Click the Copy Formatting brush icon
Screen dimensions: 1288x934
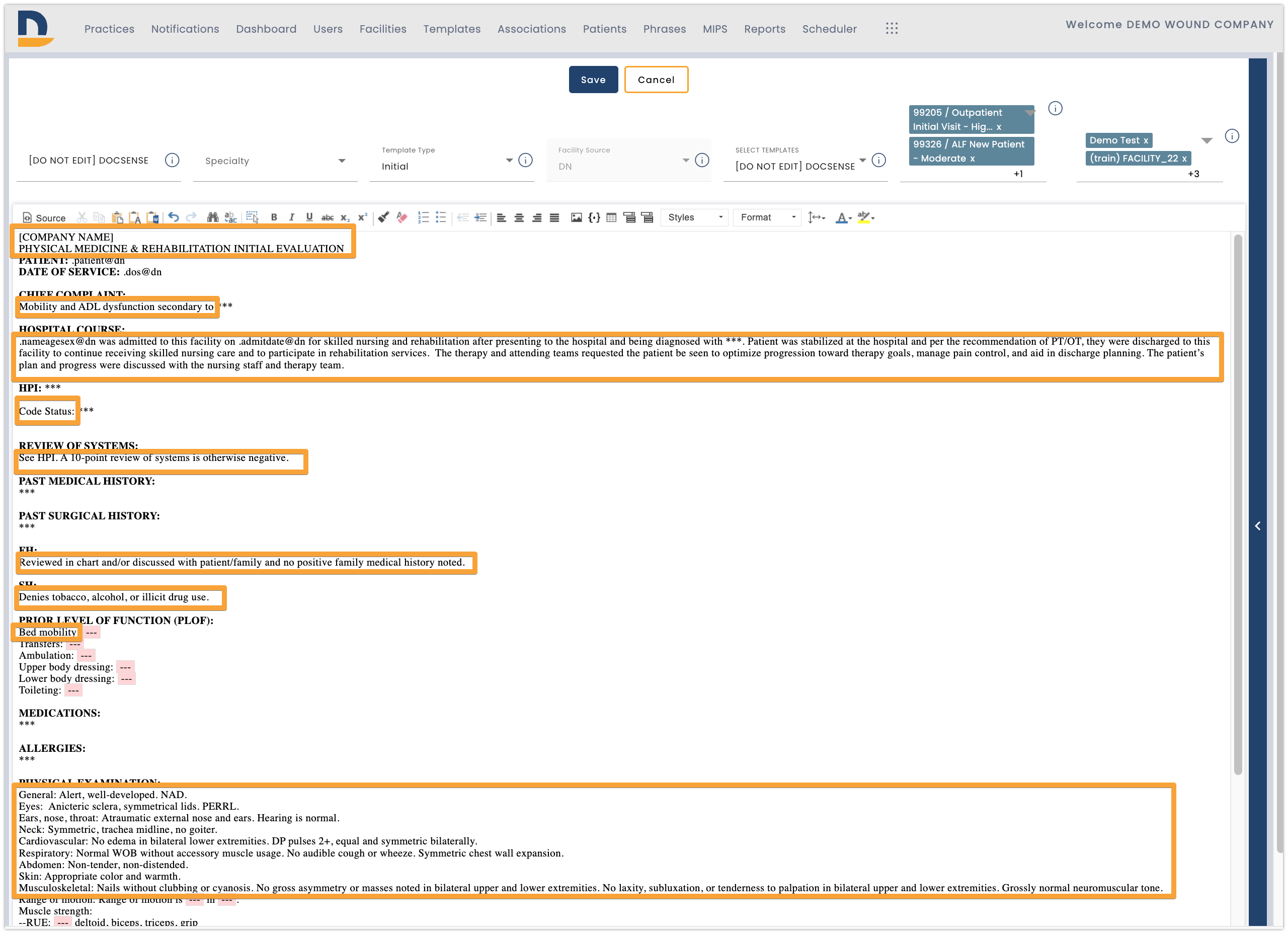[383, 217]
